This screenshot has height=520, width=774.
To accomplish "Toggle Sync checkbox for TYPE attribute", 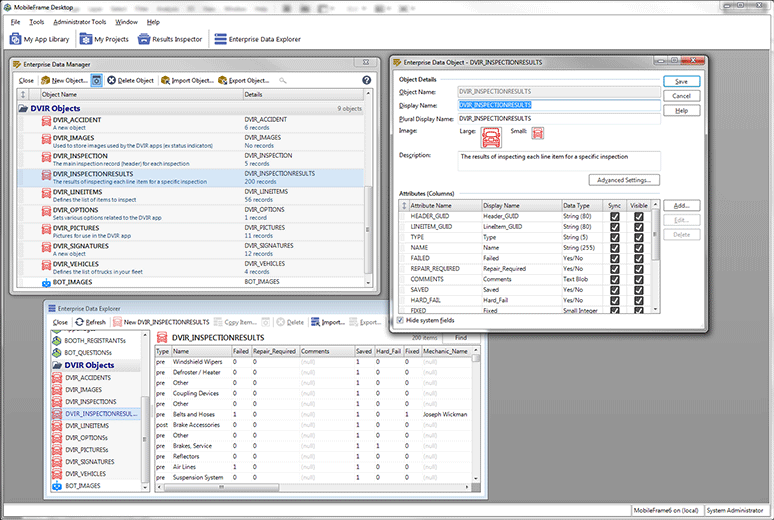I will tap(615, 238).
